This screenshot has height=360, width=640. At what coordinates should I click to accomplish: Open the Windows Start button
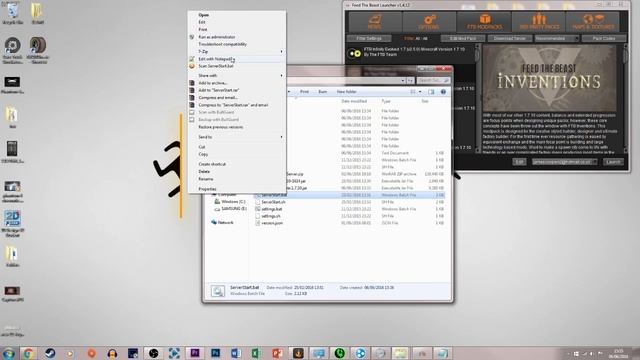point(9,353)
